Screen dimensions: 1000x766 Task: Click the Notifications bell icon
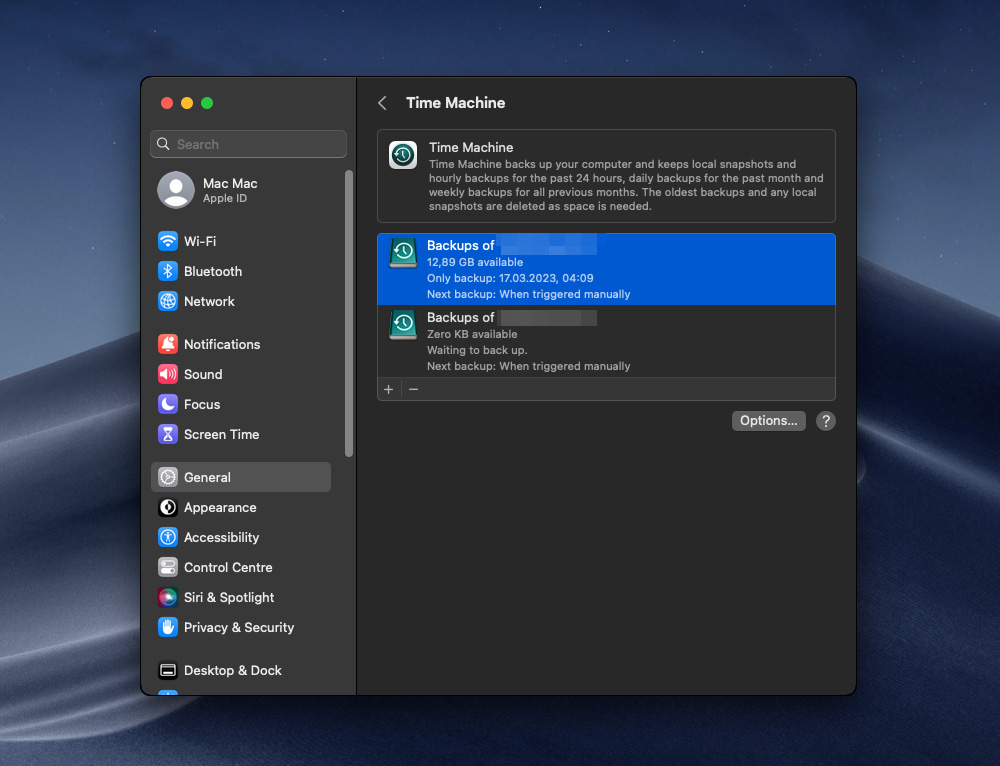(168, 344)
